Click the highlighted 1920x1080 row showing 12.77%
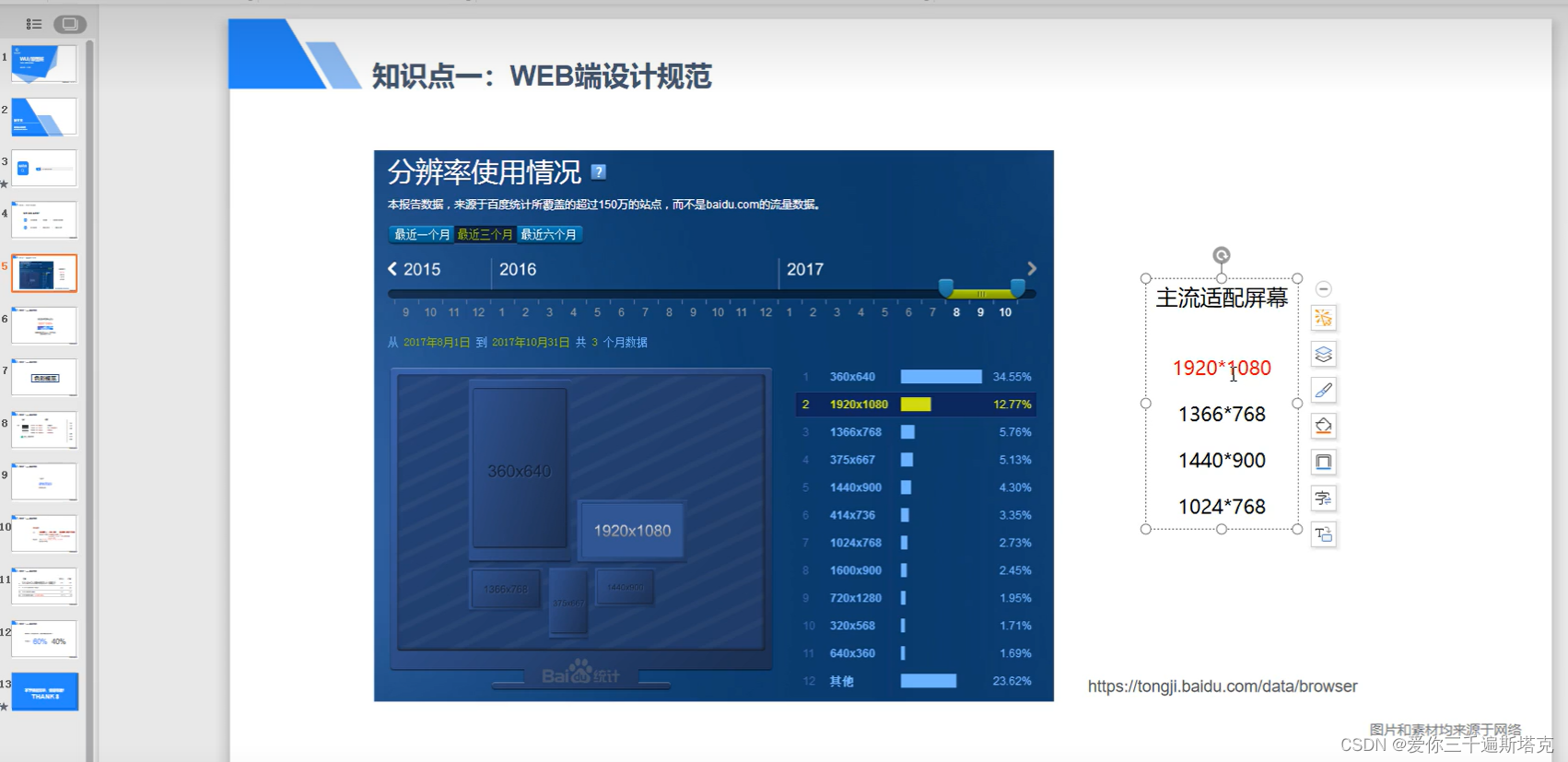Image resolution: width=1568 pixels, height=762 pixels. pyautogui.click(x=917, y=404)
